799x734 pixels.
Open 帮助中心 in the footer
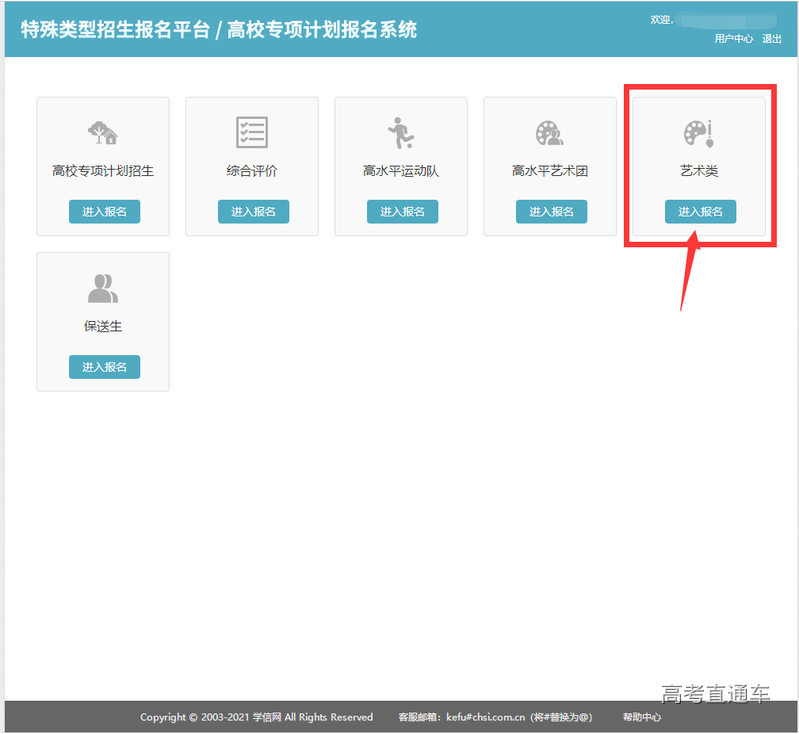tap(642, 717)
